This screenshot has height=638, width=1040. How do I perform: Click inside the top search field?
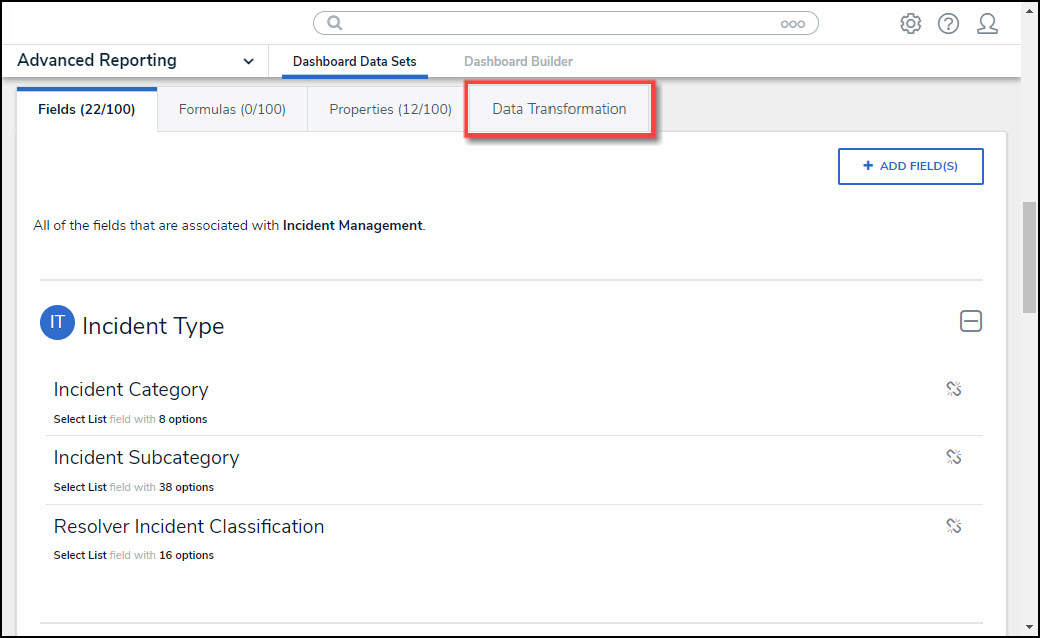point(560,23)
